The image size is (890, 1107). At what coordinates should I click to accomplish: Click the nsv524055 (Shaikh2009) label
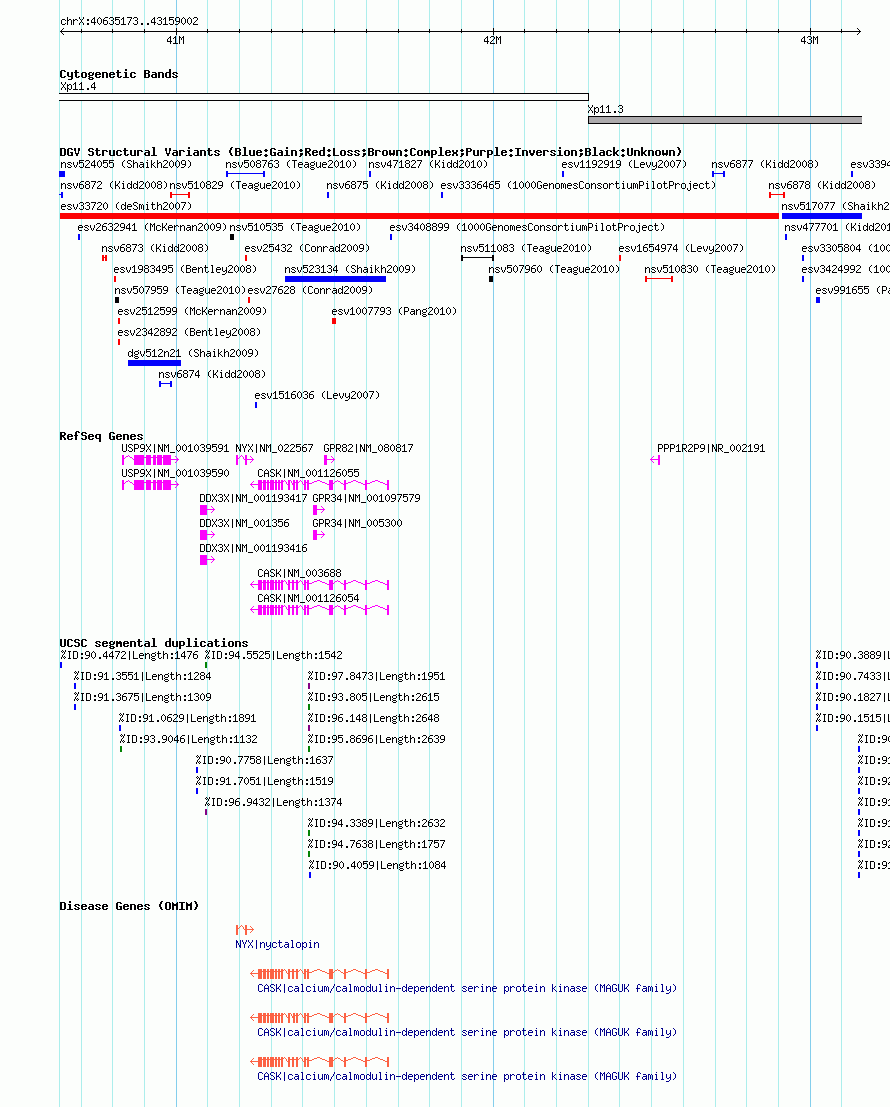pyautogui.click(x=126, y=164)
